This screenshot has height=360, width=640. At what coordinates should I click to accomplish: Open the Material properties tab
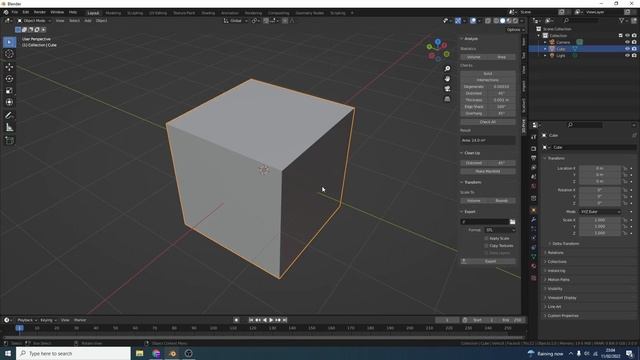533,266
